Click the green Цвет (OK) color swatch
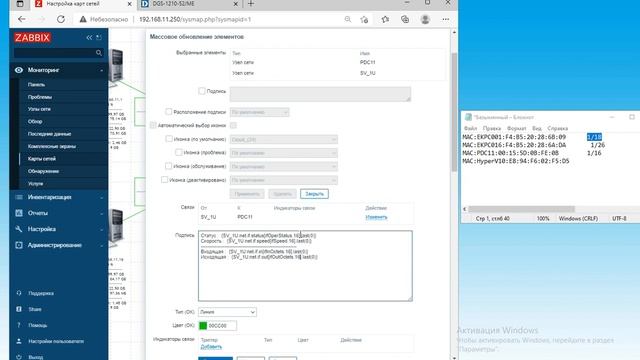Screen dimensions: 640x360 click(x=203, y=326)
